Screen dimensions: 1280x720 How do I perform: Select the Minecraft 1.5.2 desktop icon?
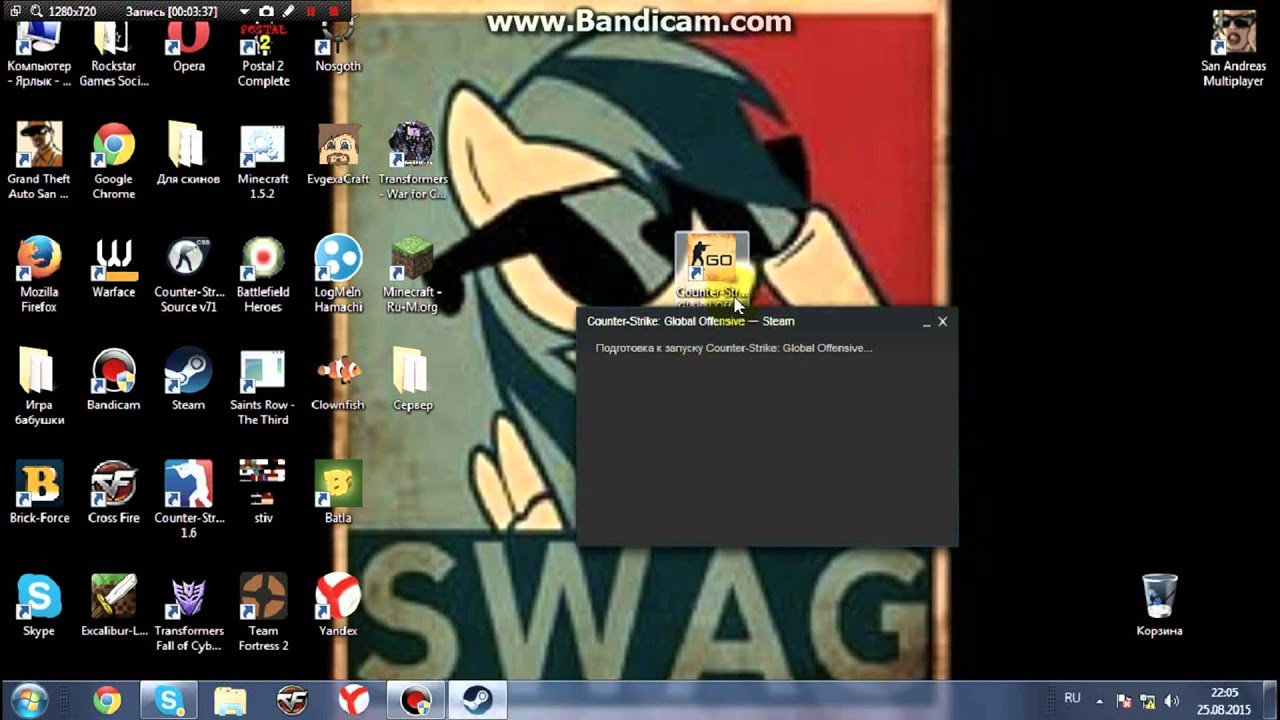click(x=263, y=161)
